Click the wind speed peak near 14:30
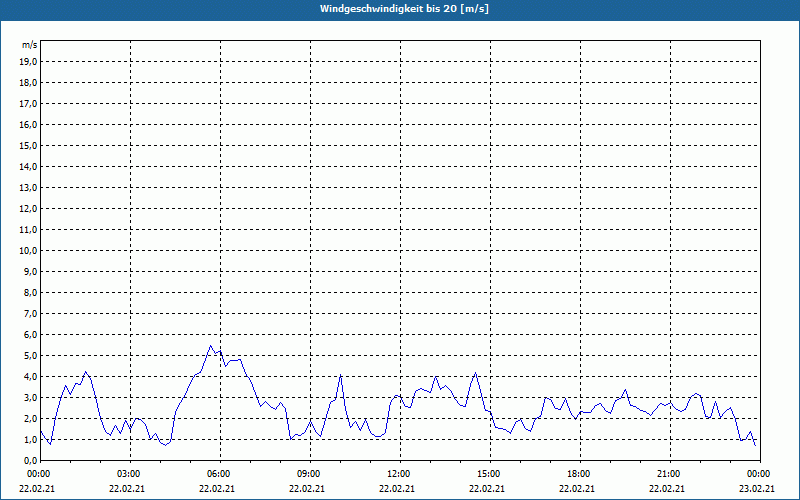The height and width of the screenshot is (500, 800). coord(476,372)
